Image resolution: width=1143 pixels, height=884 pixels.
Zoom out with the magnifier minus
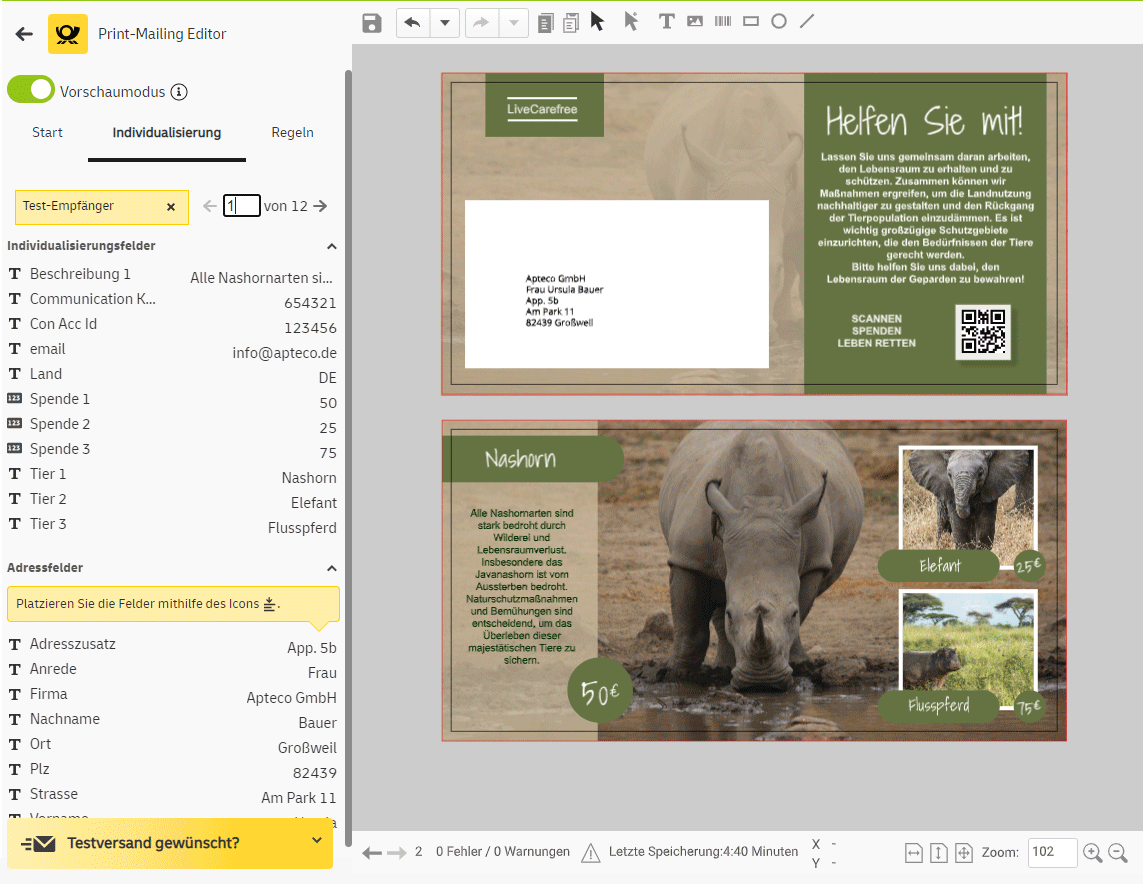[x=1117, y=853]
